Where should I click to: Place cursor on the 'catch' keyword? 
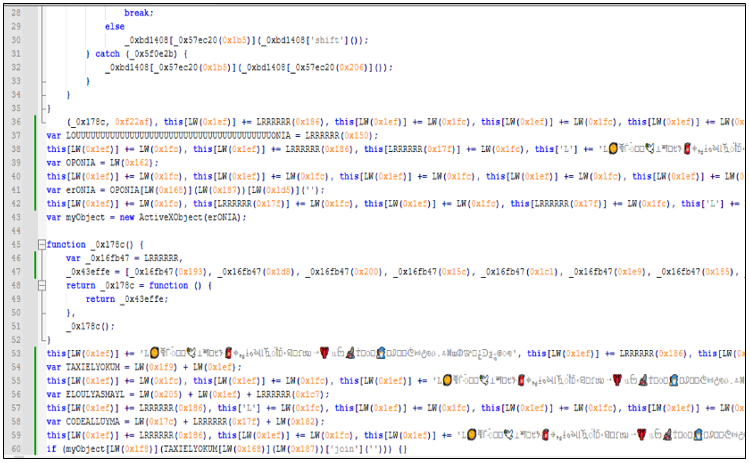click(x=107, y=54)
